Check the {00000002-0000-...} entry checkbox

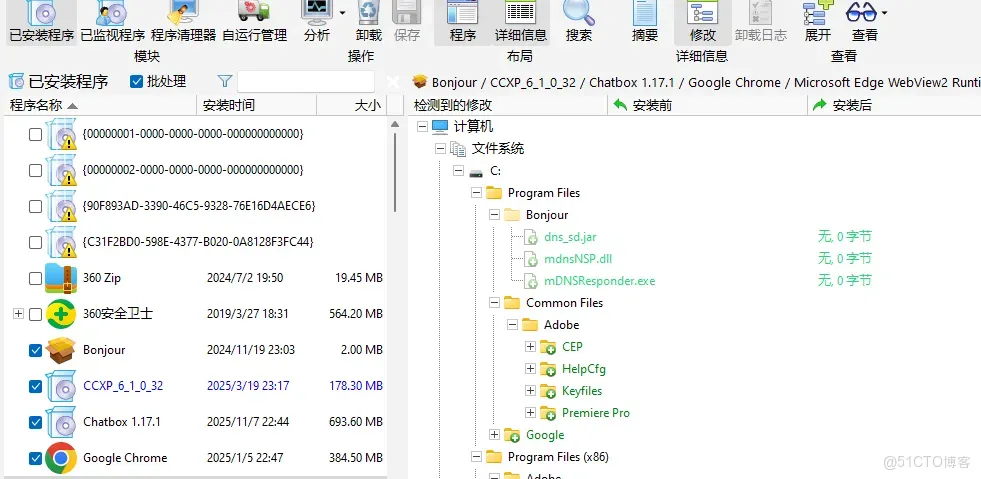pos(36,170)
